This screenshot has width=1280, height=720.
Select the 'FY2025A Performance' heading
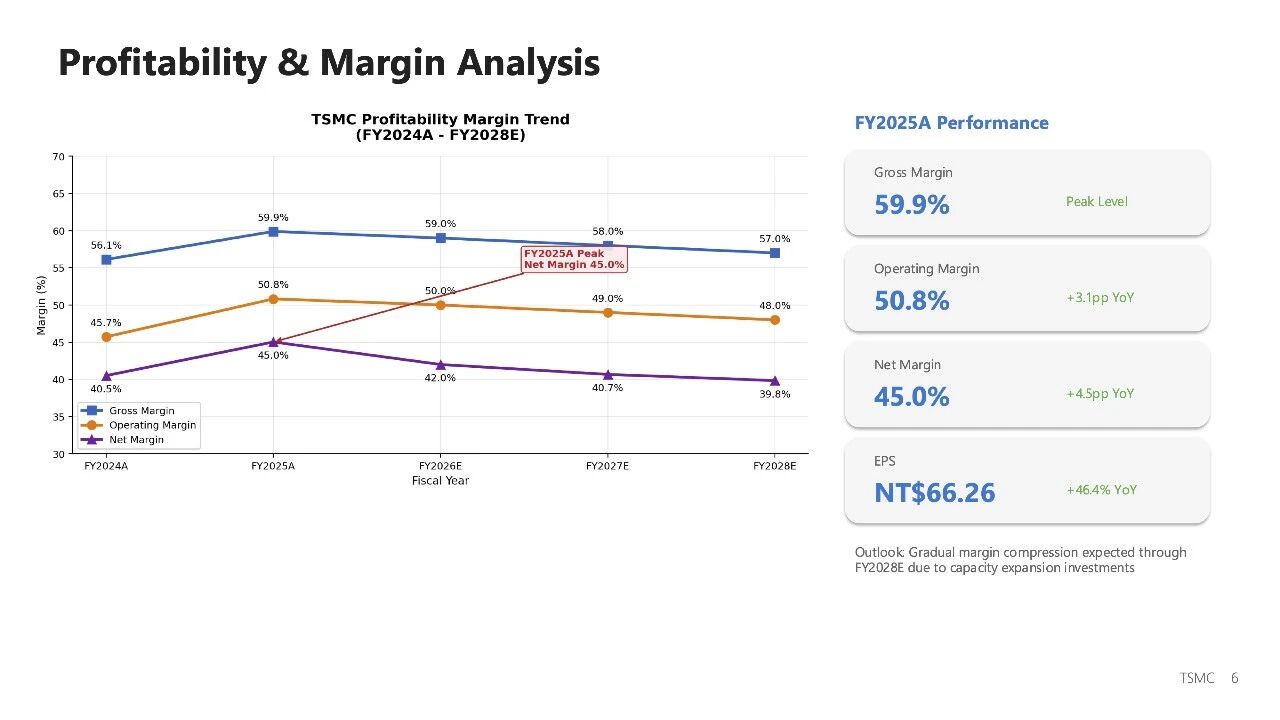tap(951, 123)
